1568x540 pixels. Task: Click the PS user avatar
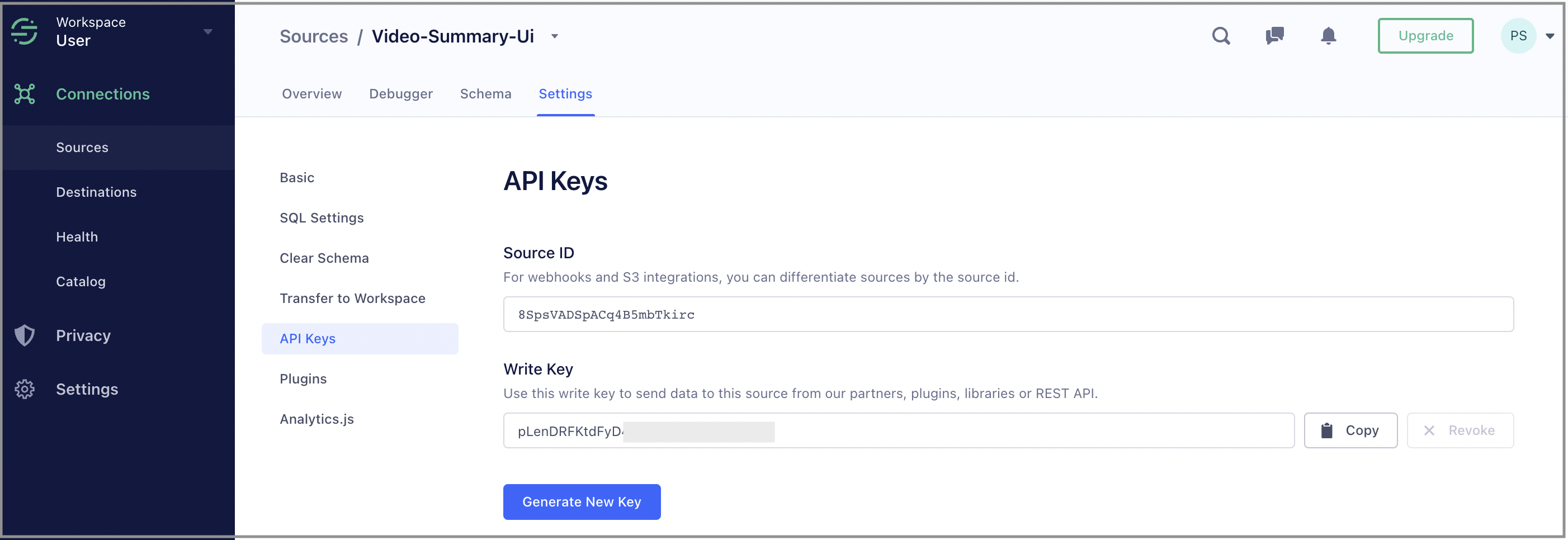pyautogui.click(x=1518, y=36)
